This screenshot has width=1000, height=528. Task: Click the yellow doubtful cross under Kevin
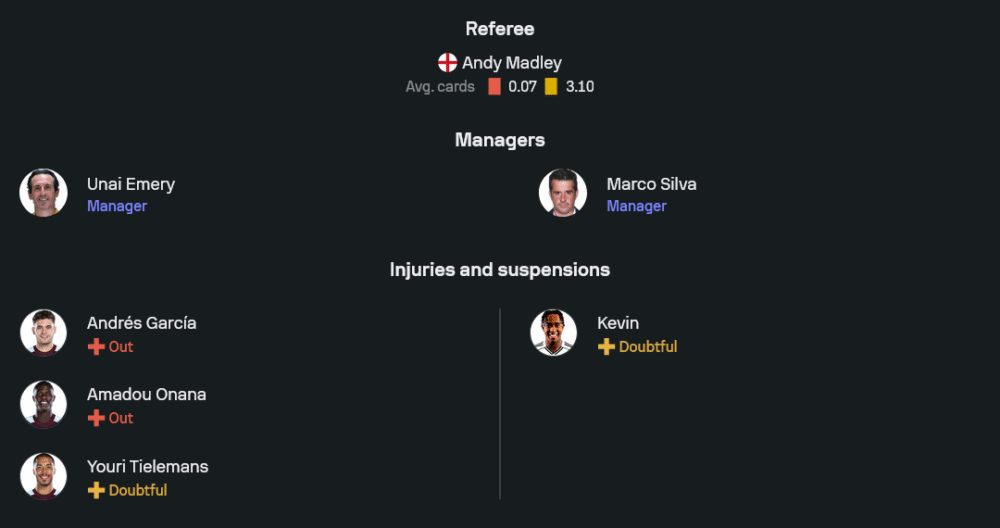[606, 347]
